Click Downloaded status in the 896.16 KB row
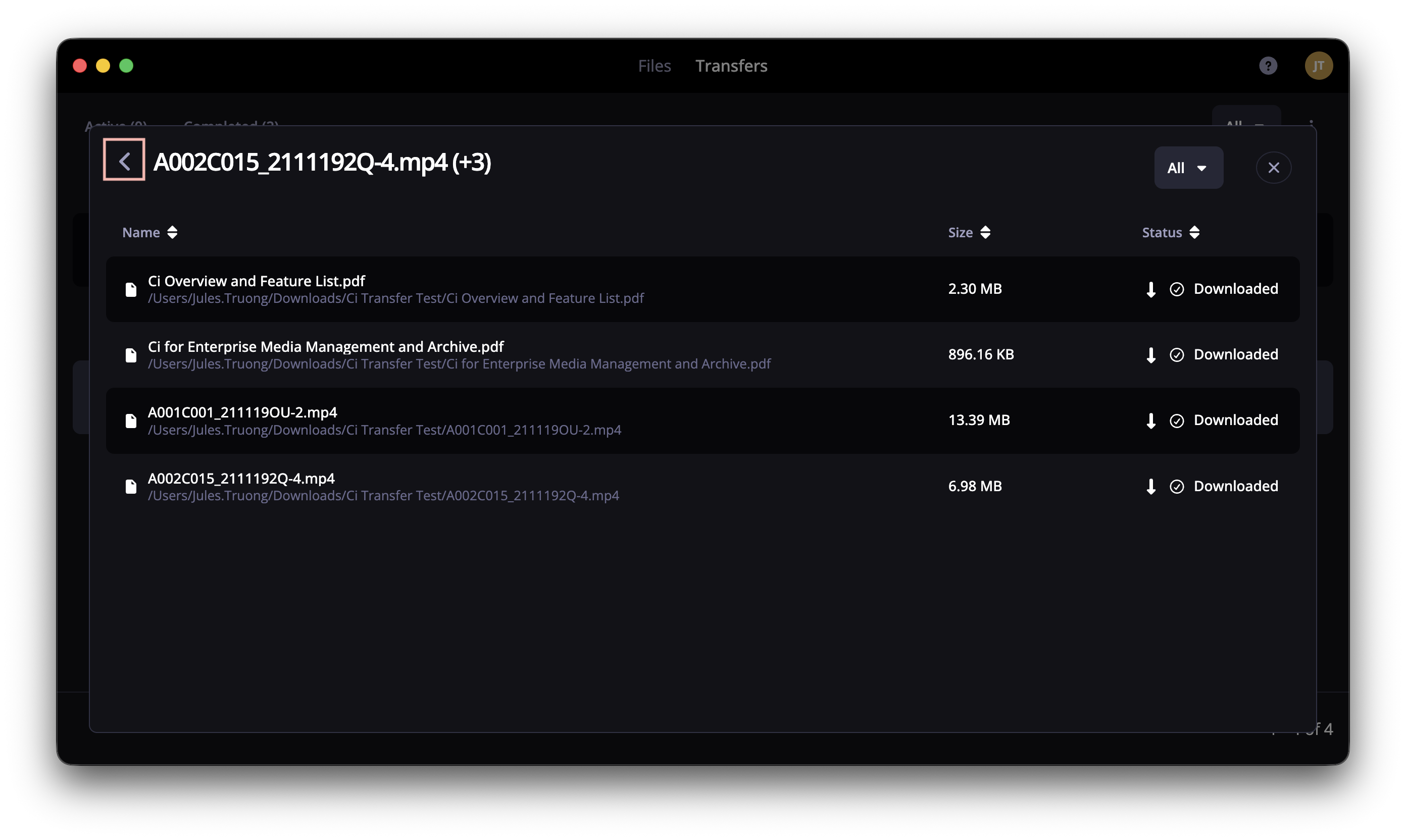This screenshot has width=1406, height=840. coord(1236,355)
